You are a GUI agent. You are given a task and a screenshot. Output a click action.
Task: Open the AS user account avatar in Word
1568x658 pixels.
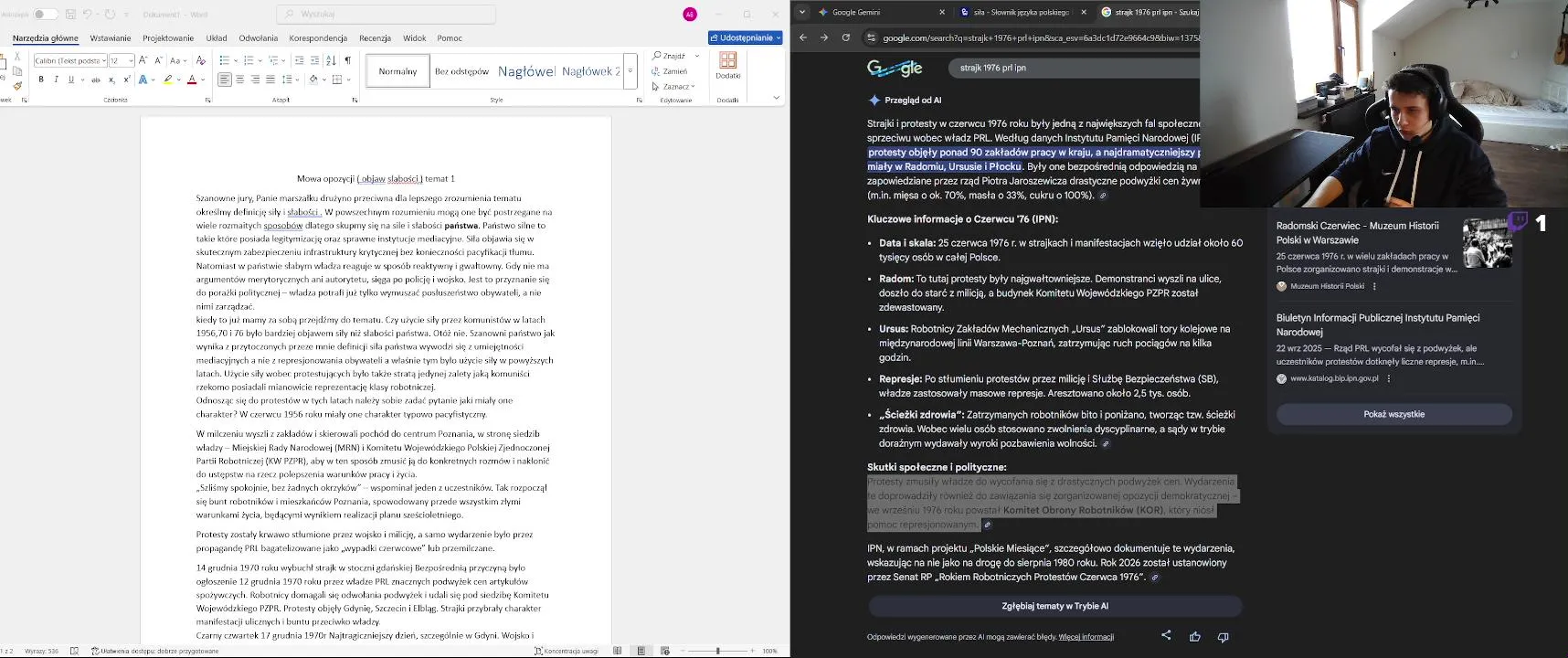pyautogui.click(x=690, y=15)
